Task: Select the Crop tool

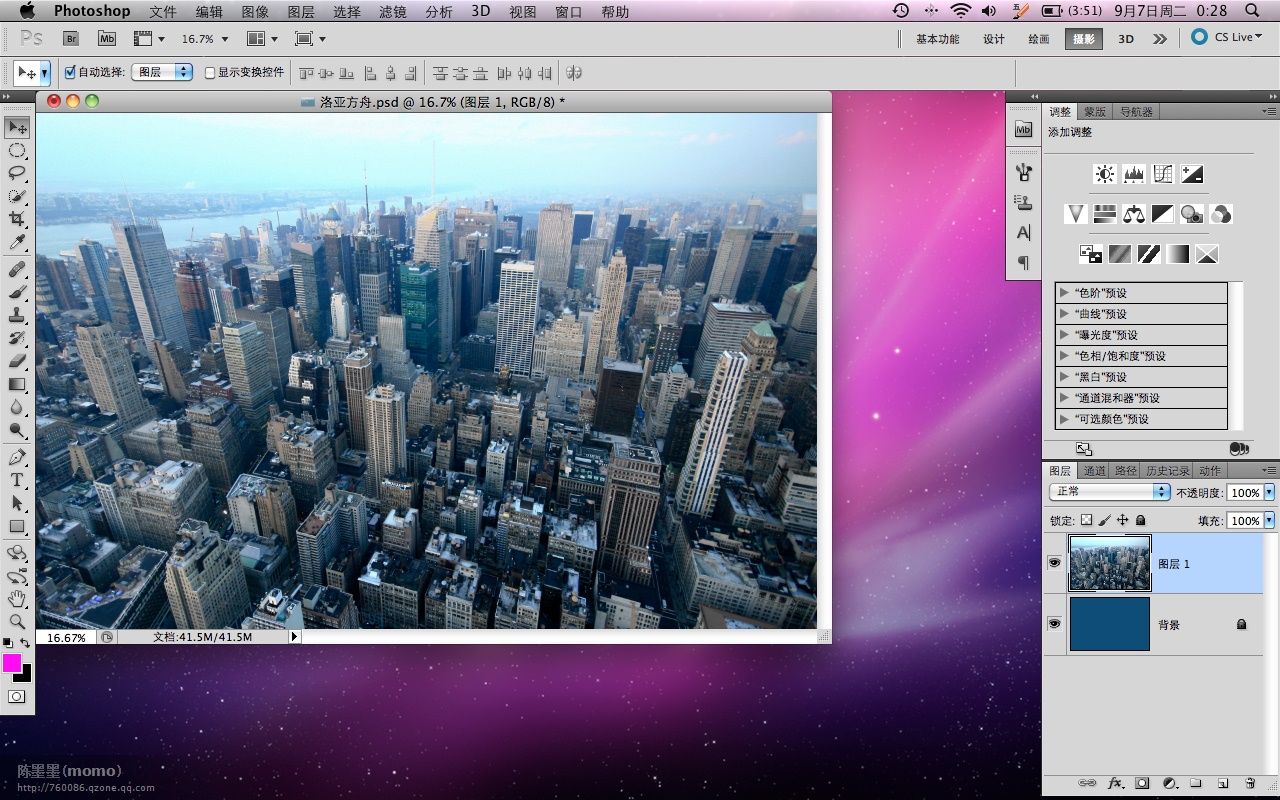Action: 17,219
